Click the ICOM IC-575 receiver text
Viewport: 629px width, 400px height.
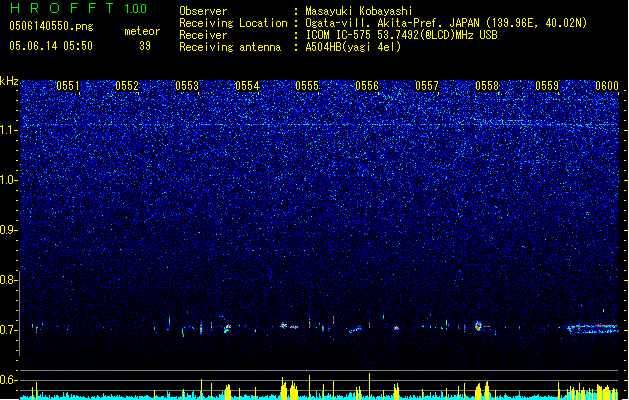pyautogui.click(x=401, y=35)
